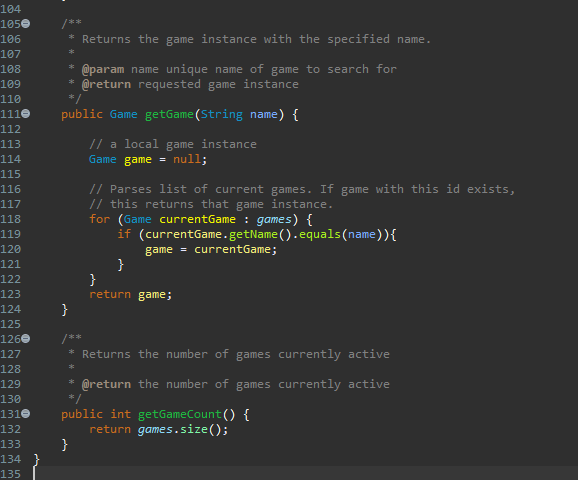Place cursor on empty line 135
The width and height of the screenshot is (578, 480).
coord(306,473)
